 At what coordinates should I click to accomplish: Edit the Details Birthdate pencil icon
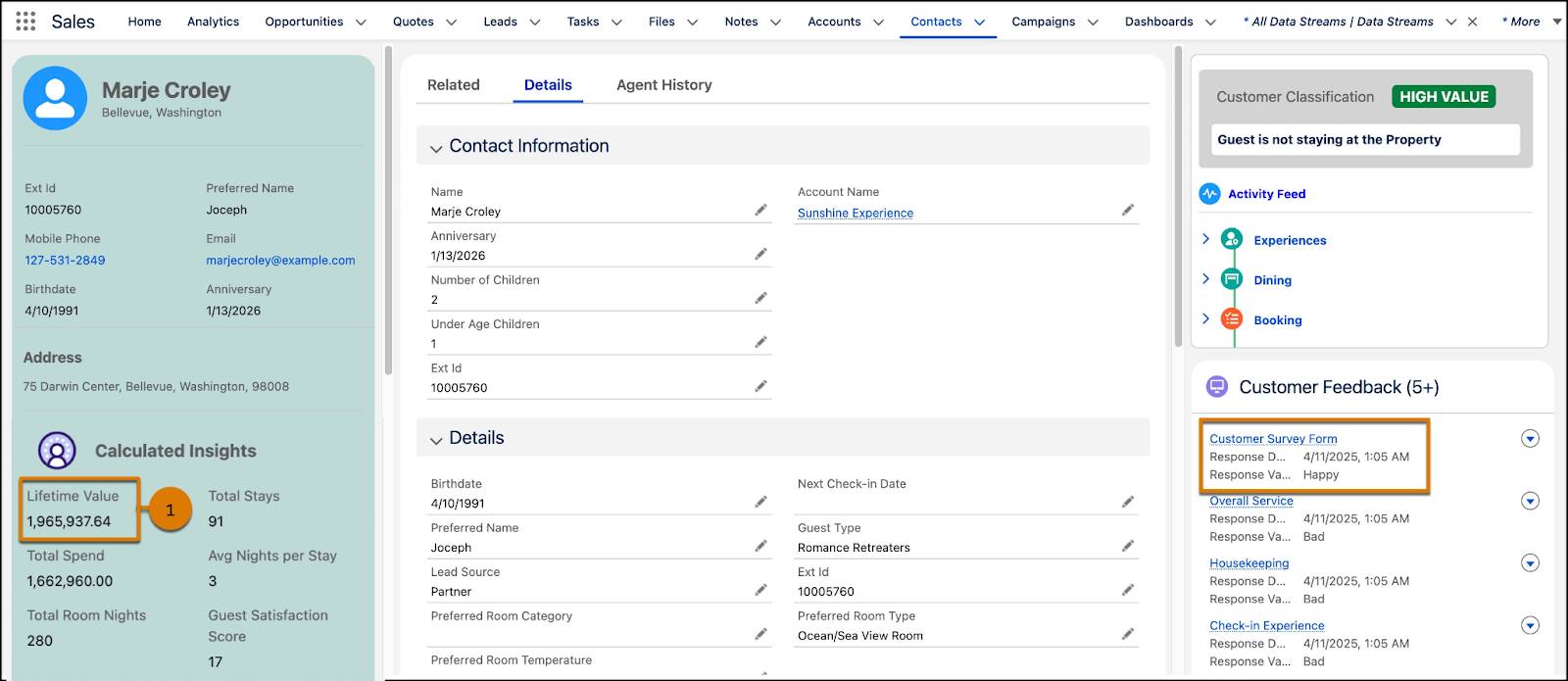coord(760,502)
